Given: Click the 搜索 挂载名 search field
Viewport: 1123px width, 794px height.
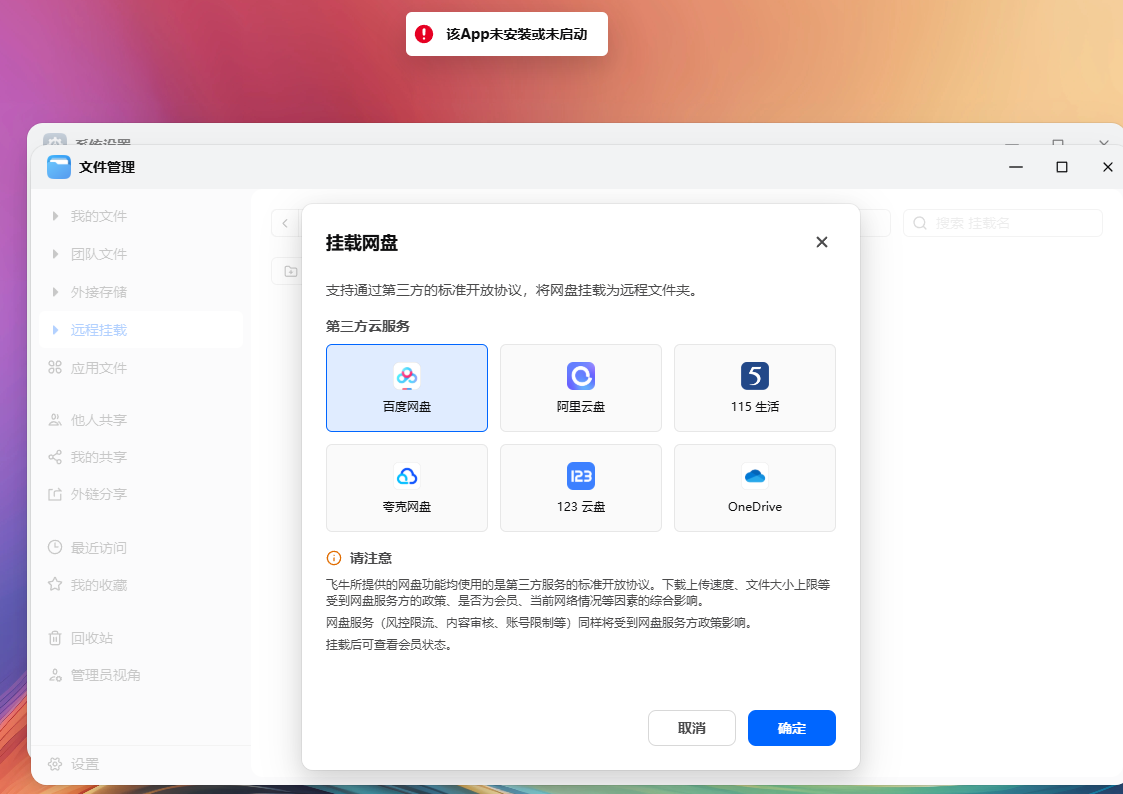Looking at the screenshot, I should click(1002, 222).
